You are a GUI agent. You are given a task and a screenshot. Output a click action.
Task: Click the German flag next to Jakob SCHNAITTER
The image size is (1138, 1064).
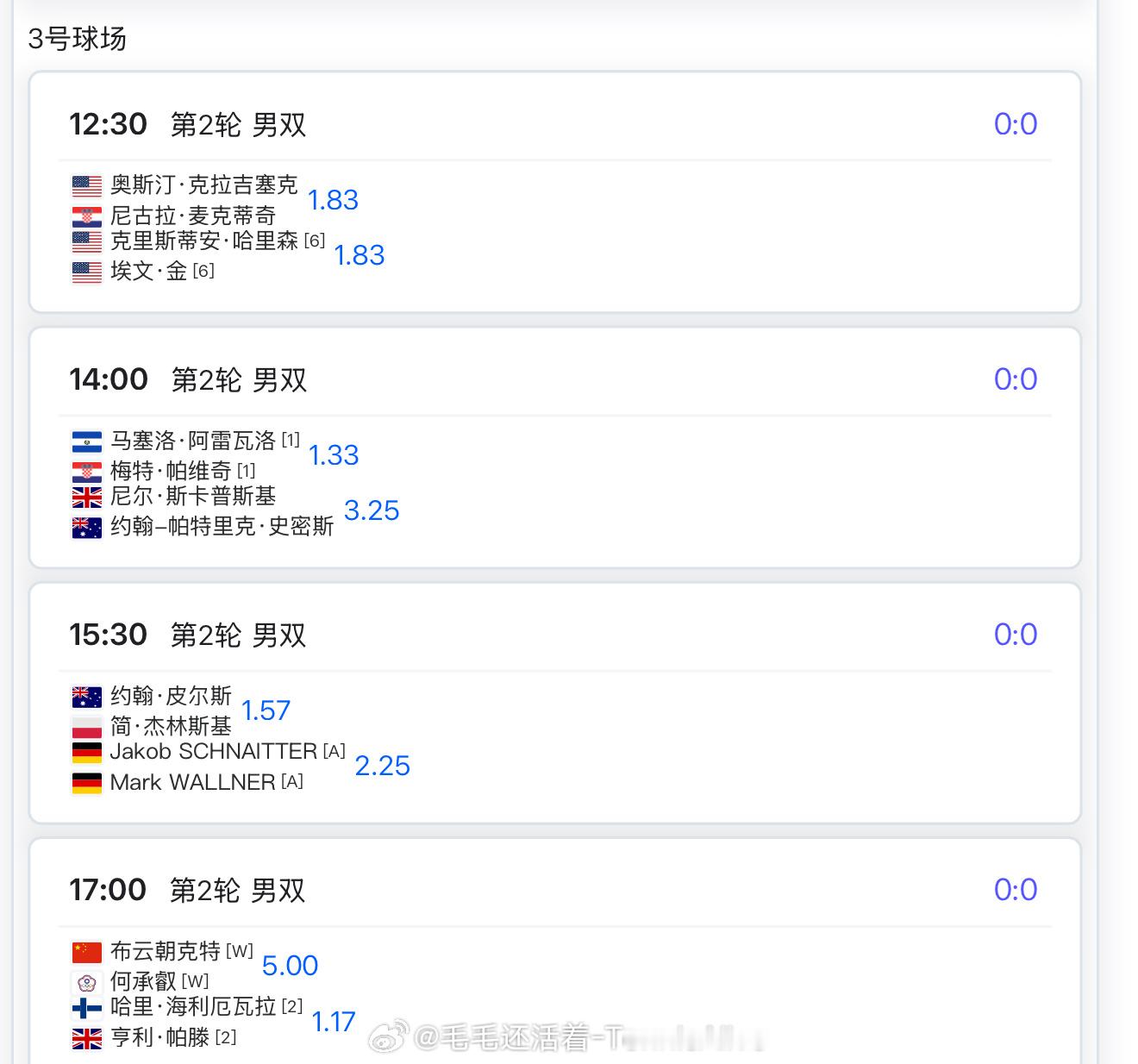point(86,752)
